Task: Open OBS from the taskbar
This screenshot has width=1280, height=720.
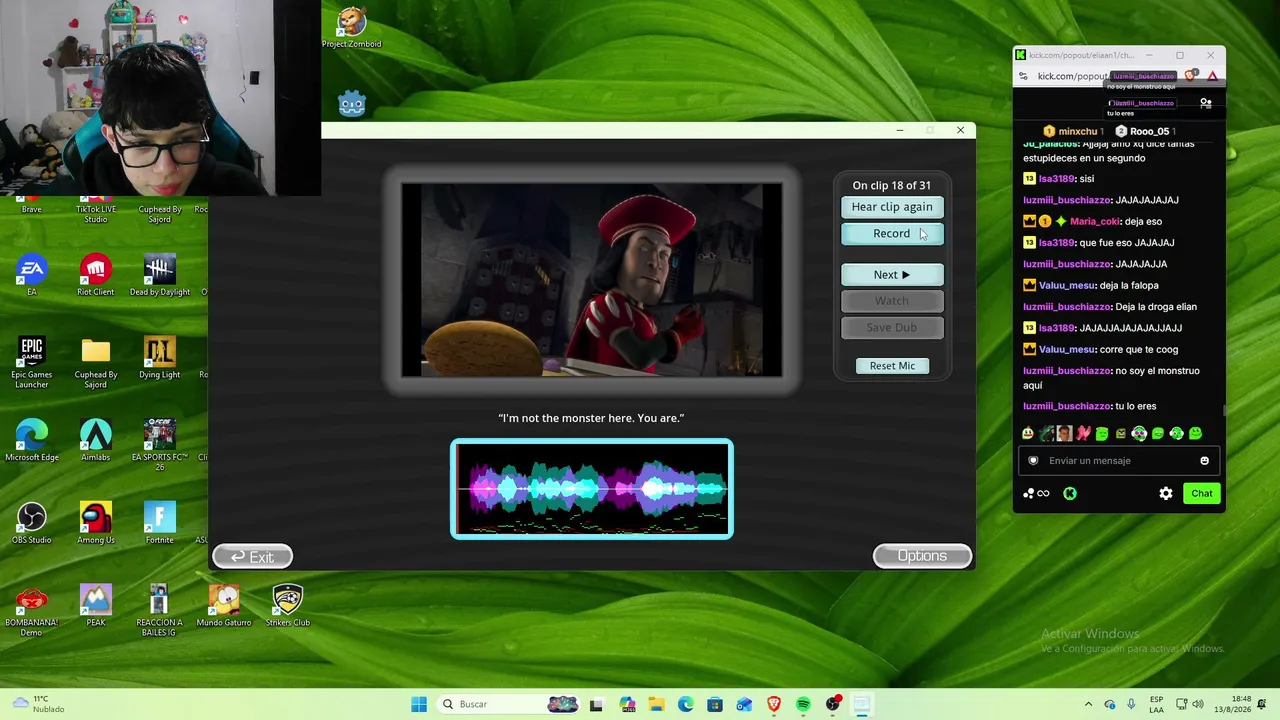Action: point(833,705)
